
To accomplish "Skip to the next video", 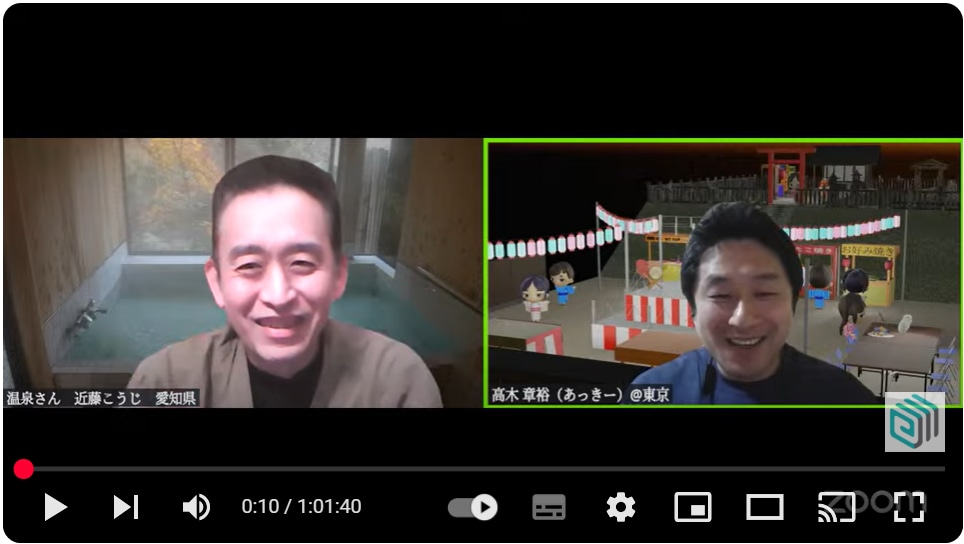I will coord(125,507).
